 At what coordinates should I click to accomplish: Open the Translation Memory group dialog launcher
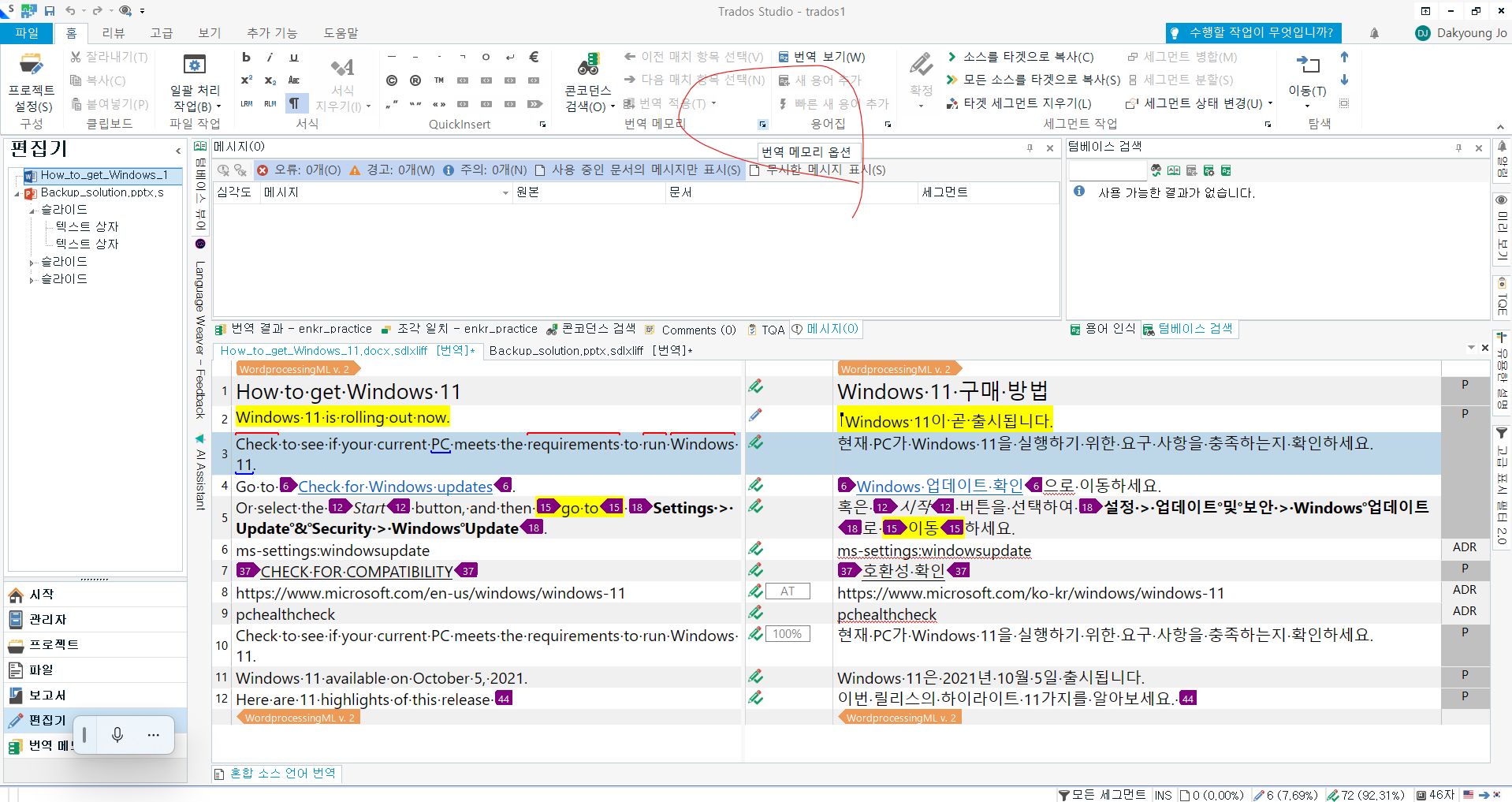[x=762, y=125]
